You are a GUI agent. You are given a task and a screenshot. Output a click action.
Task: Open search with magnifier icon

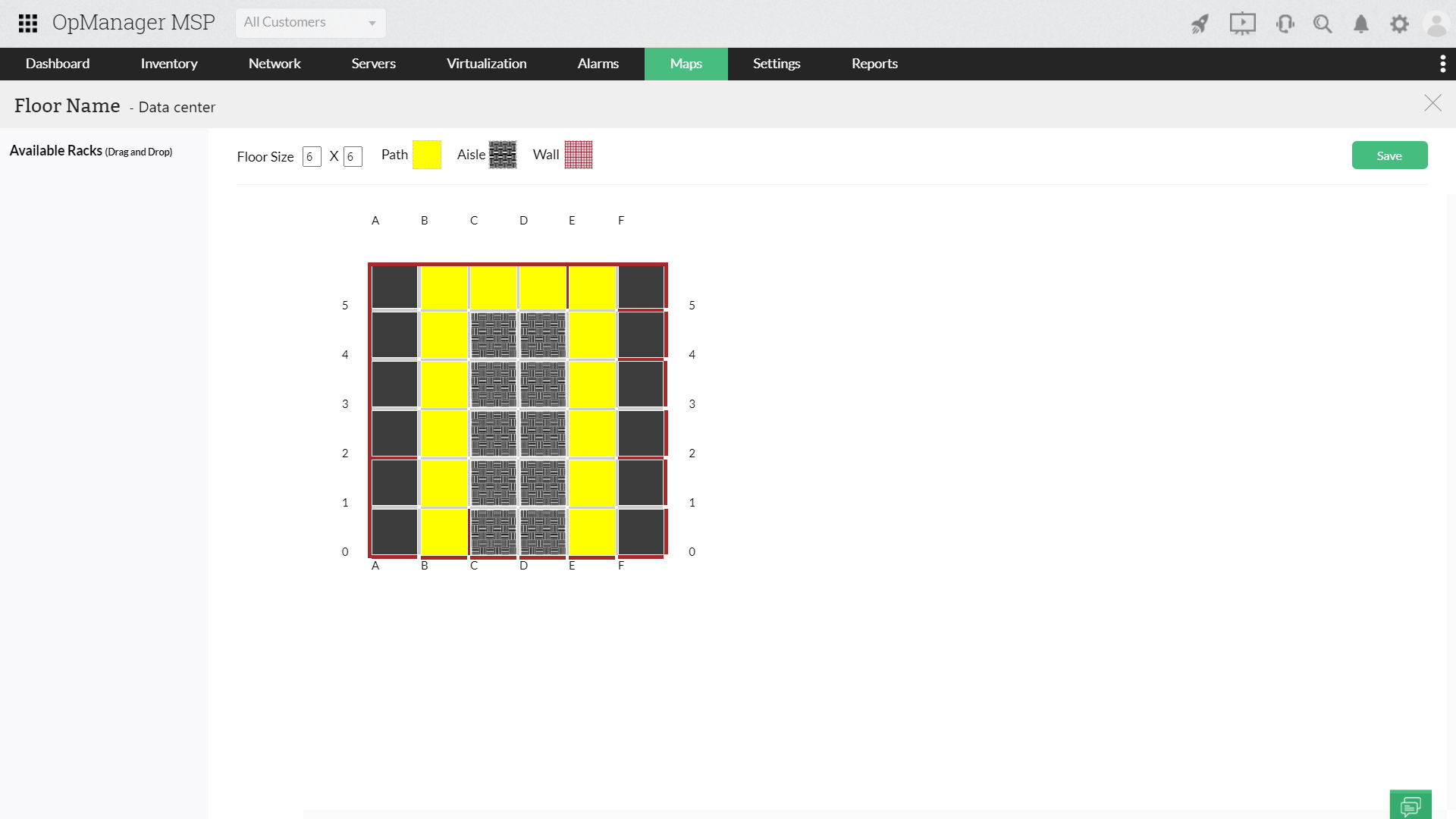tap(1323, 24)
